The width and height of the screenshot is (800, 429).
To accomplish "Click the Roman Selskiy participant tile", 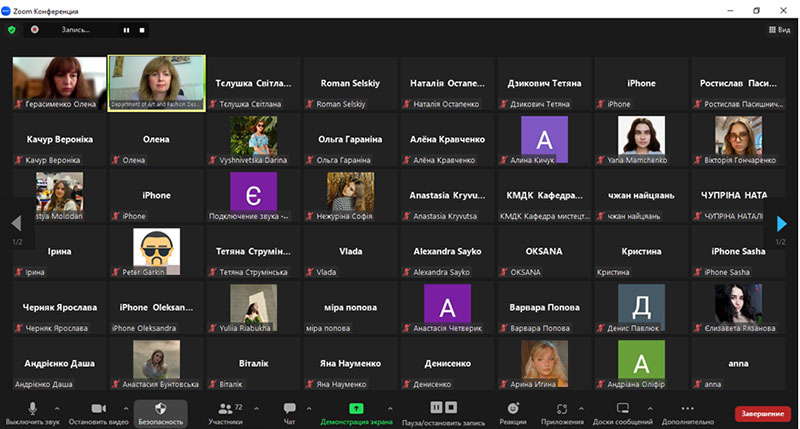I will 351,83.
